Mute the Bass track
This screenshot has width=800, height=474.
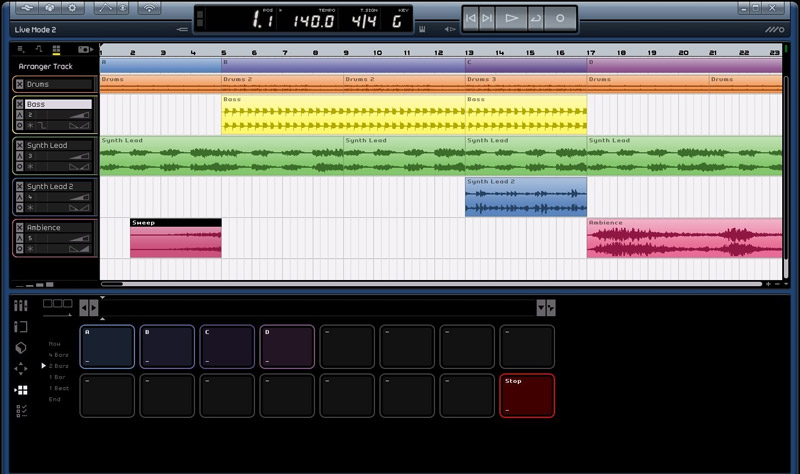coord(19,104)
